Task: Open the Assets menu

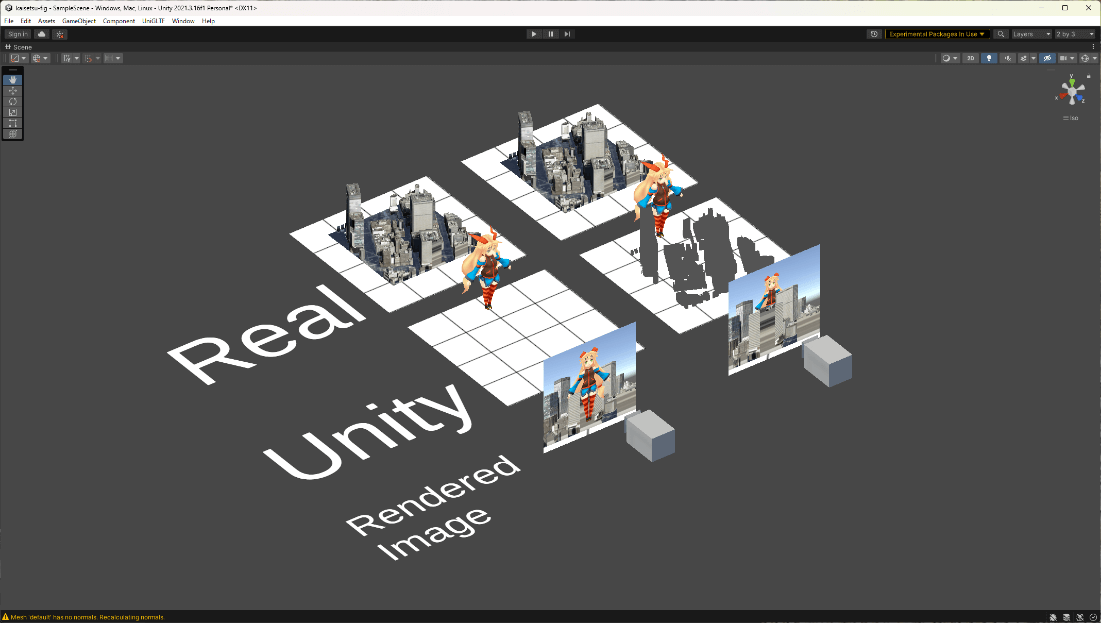Action: tap(46, 21)
